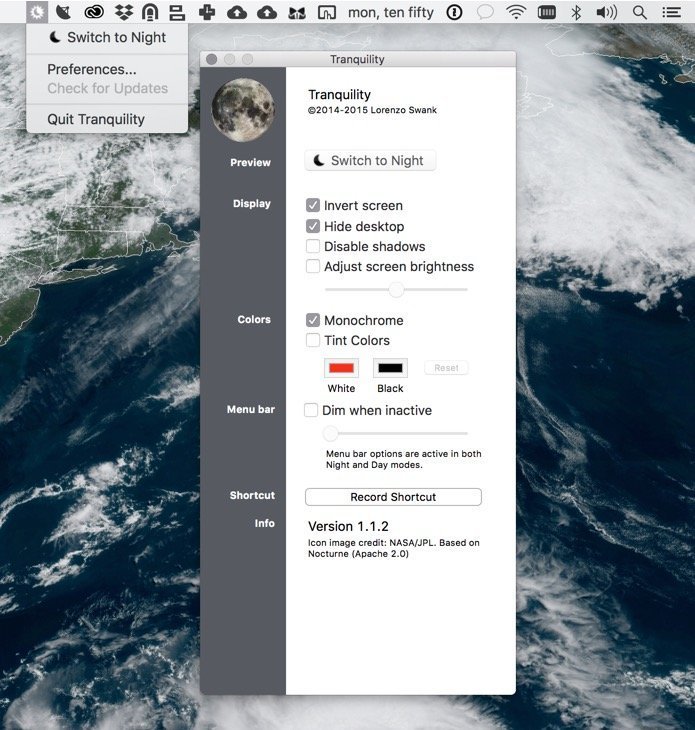Open Spotlight search magnifier

[x=640, y=13]
